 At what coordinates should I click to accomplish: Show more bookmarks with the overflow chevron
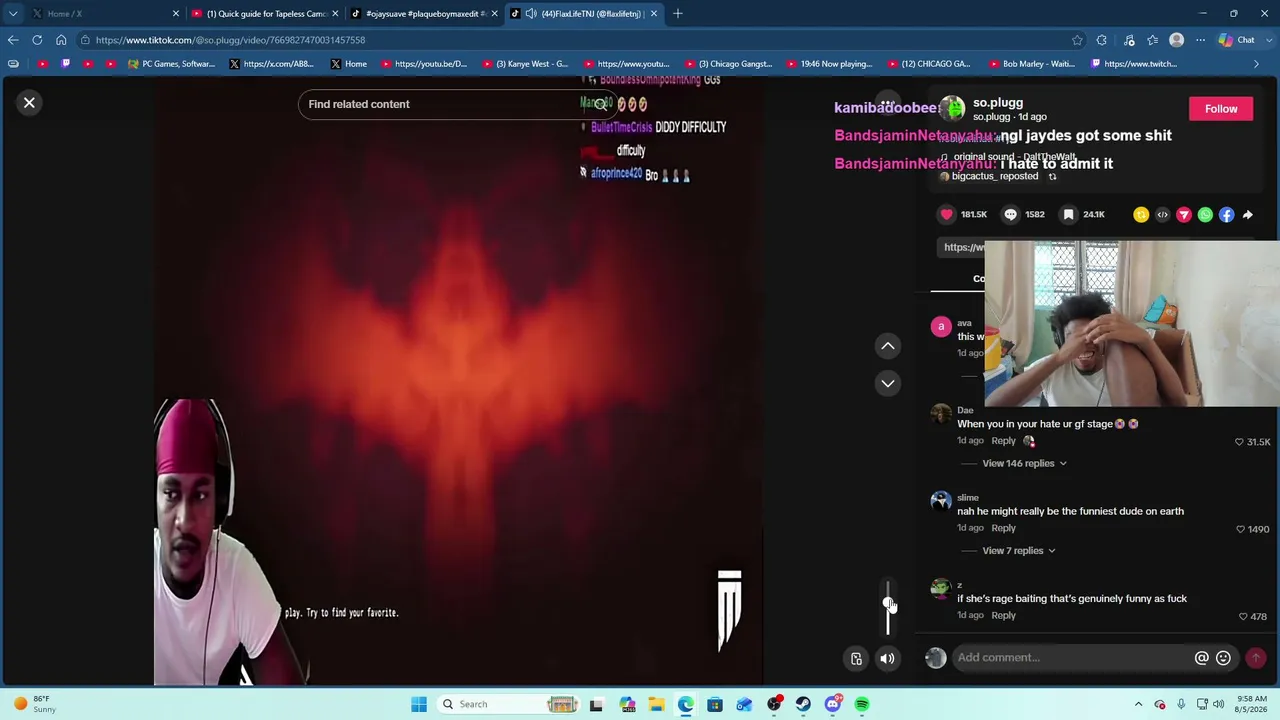coord(1256,64)
